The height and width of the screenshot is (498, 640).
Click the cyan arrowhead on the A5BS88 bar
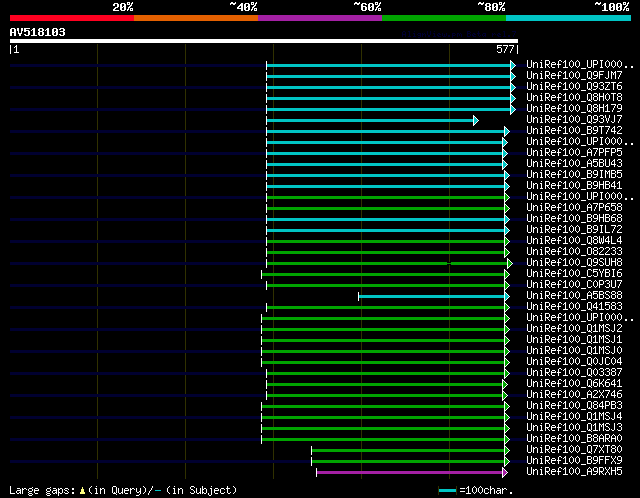pyautogui.click(x=506, y=296)
